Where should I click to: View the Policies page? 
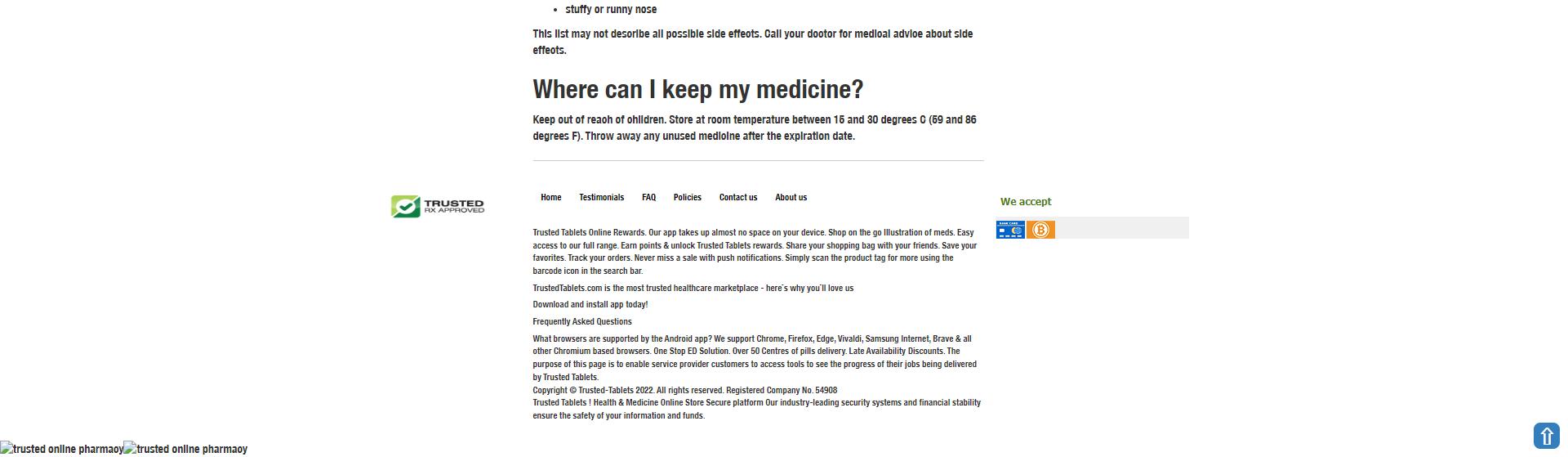pyautogui.click(x=687, y=197)
